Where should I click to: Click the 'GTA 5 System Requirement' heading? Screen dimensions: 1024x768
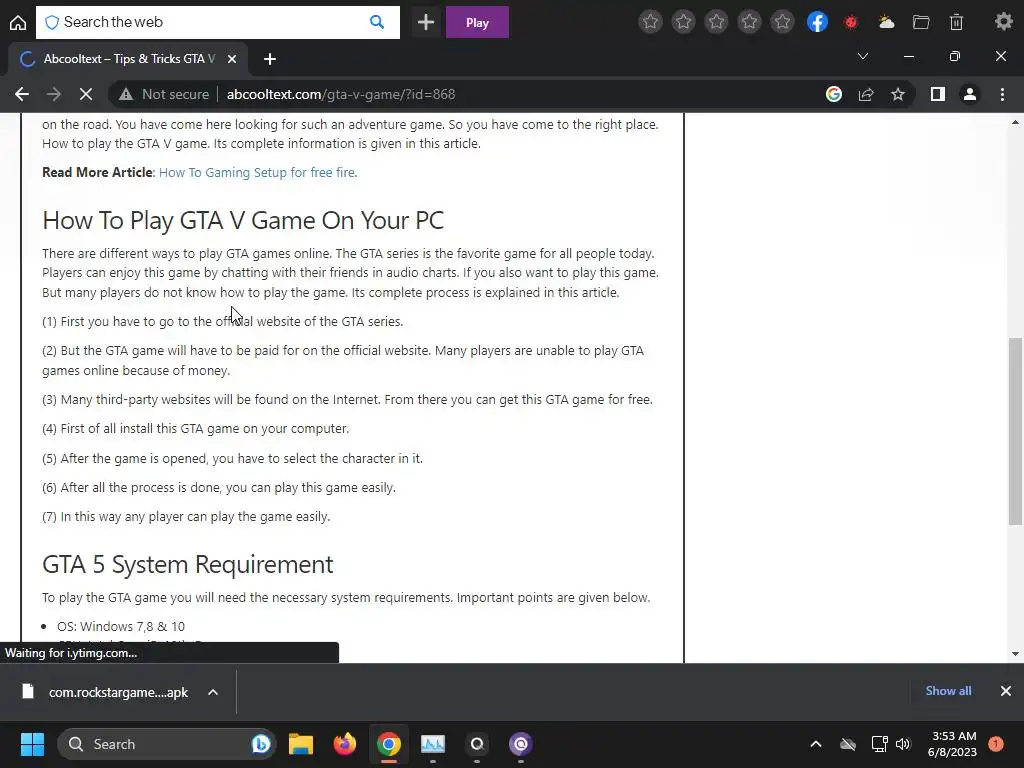(x=187, y=564)
